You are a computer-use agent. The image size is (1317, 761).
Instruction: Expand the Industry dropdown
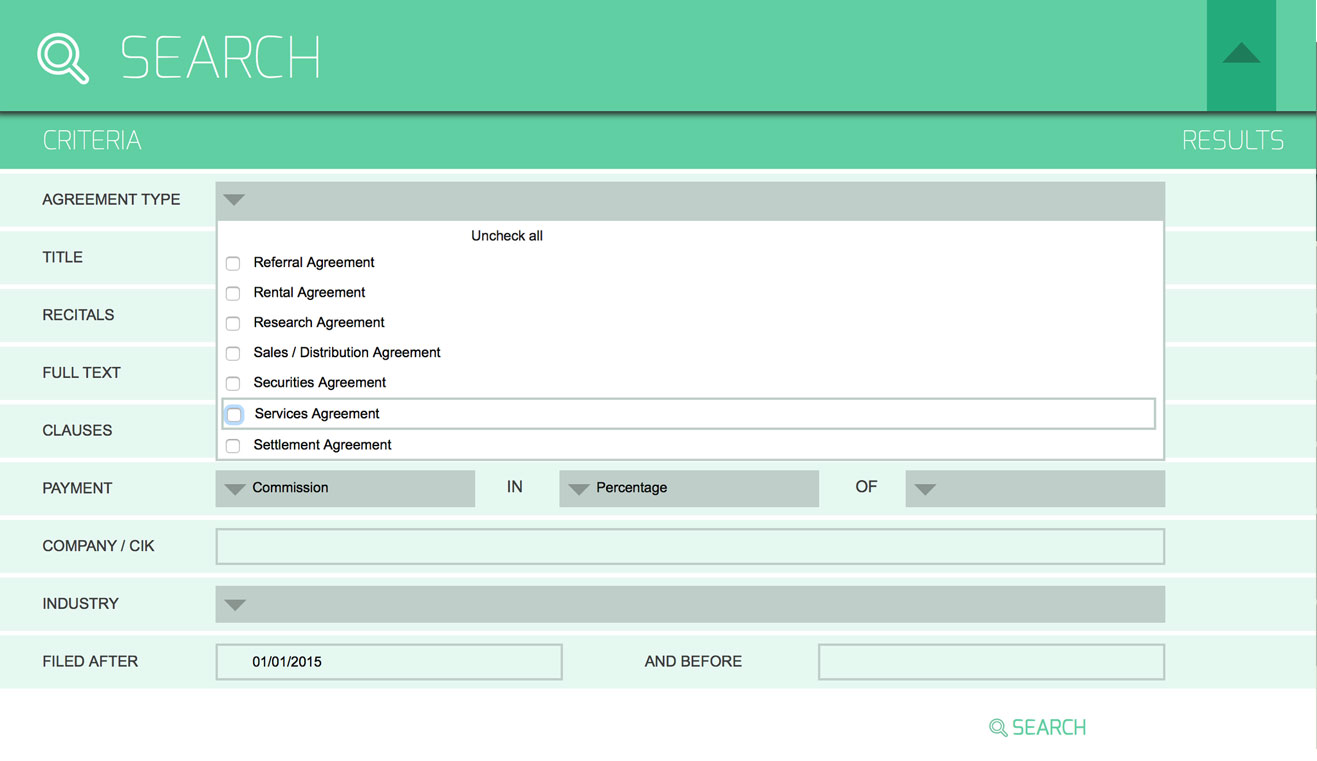click(690, 605)
